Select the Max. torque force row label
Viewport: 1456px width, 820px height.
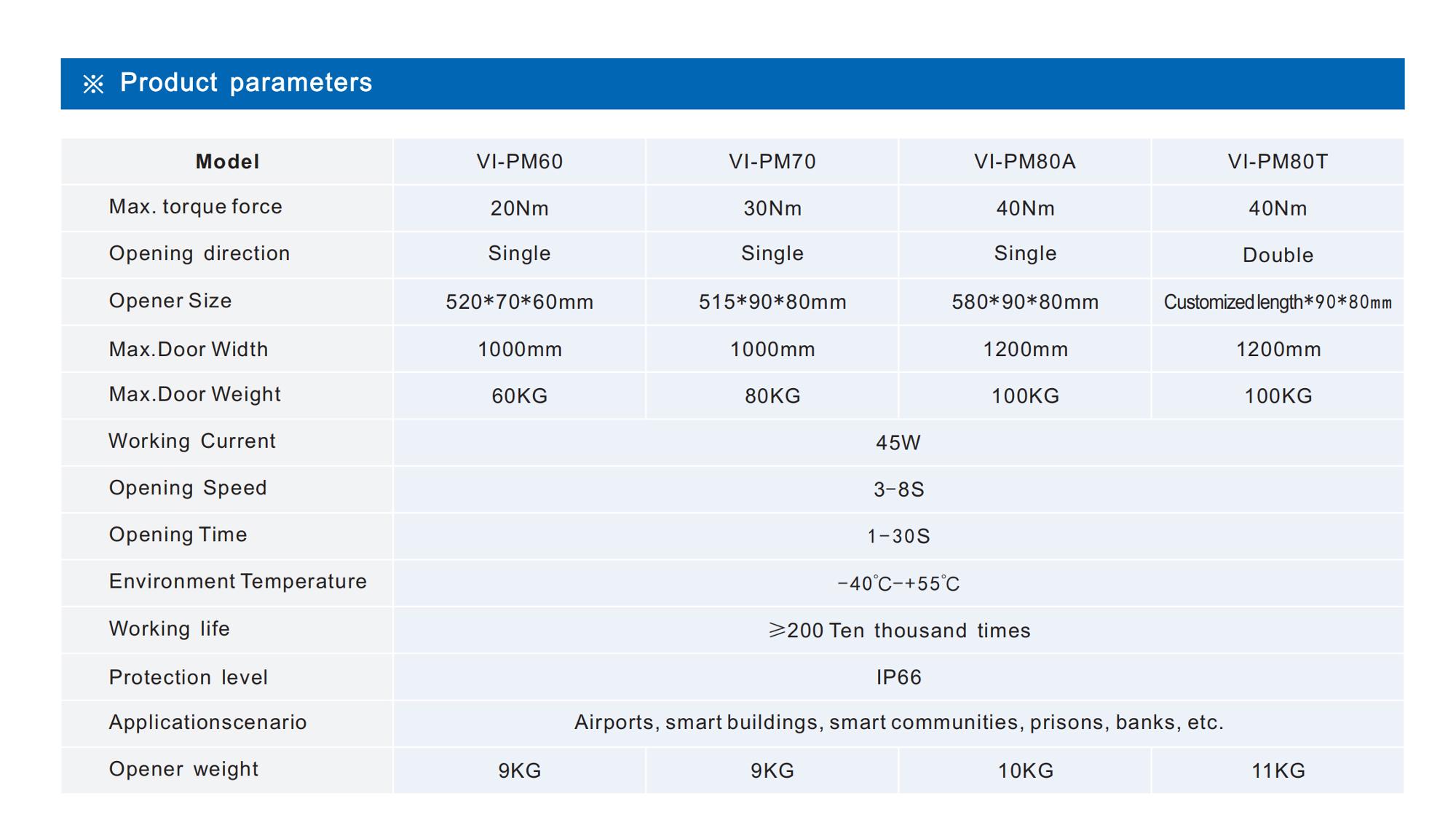pos(195,207)
